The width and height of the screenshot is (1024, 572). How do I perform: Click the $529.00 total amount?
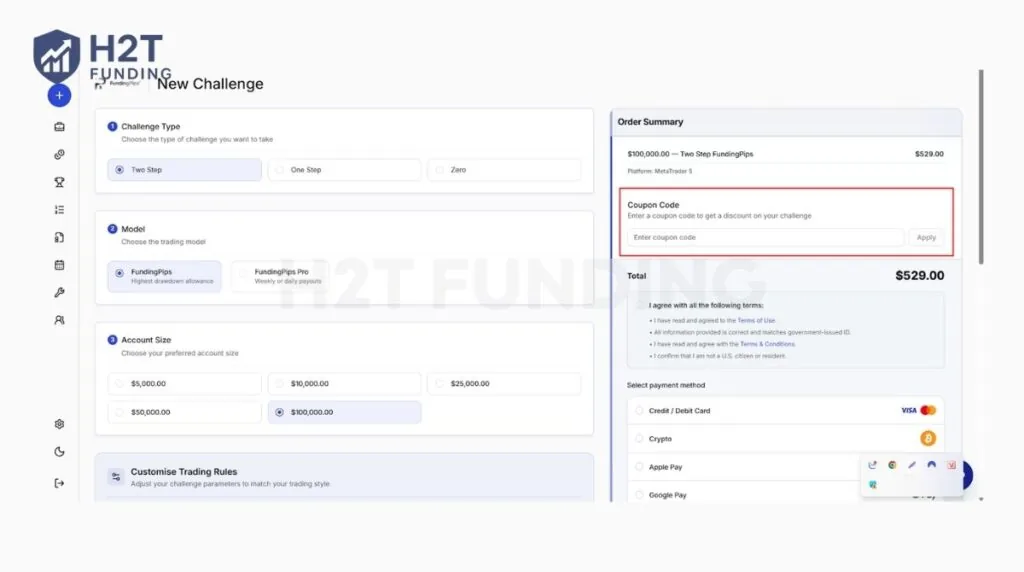point(920,276)
